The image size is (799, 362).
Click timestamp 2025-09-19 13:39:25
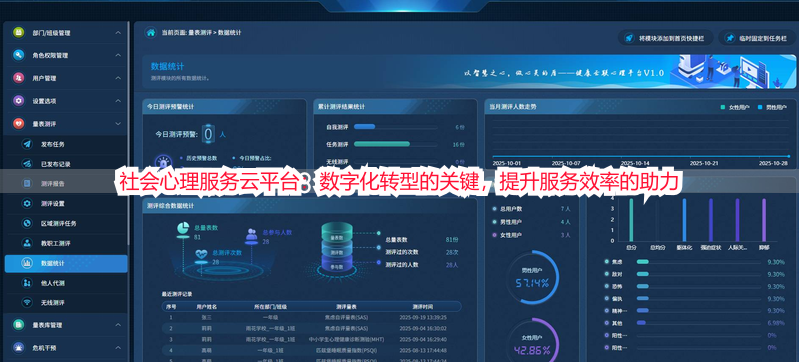tap(423, 317)
